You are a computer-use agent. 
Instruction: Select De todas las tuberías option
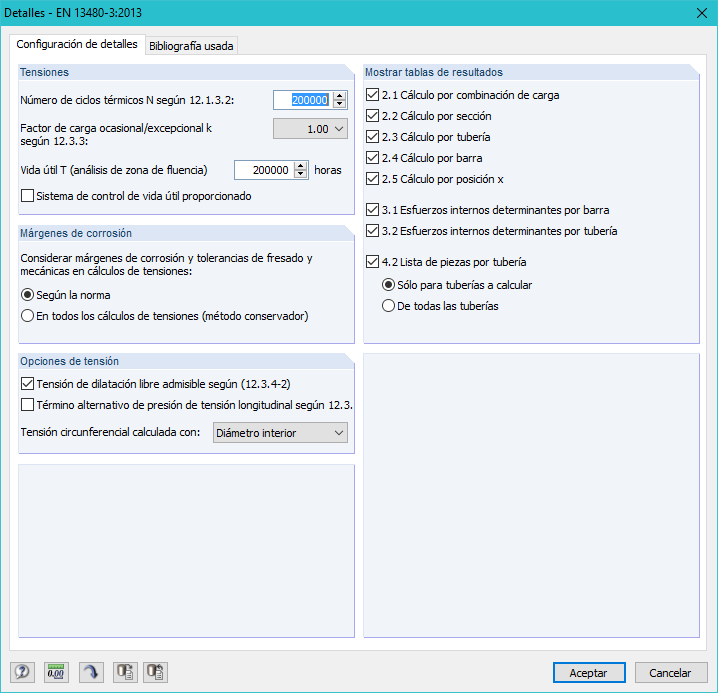[x=388, y=306]
